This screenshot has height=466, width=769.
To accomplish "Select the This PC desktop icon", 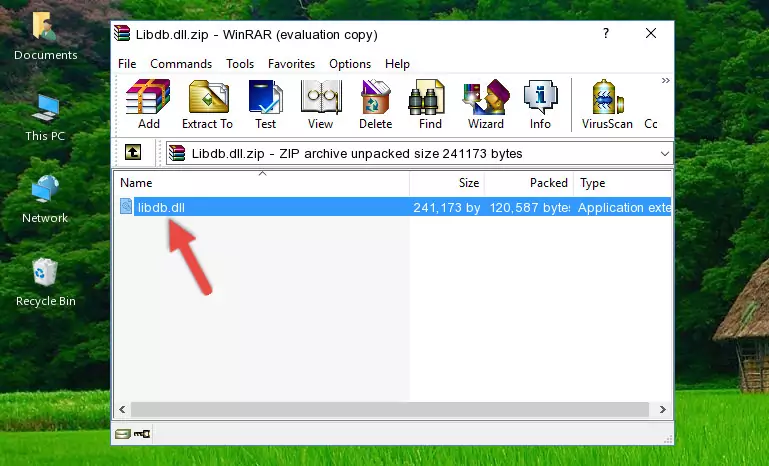I will [45, 118].
